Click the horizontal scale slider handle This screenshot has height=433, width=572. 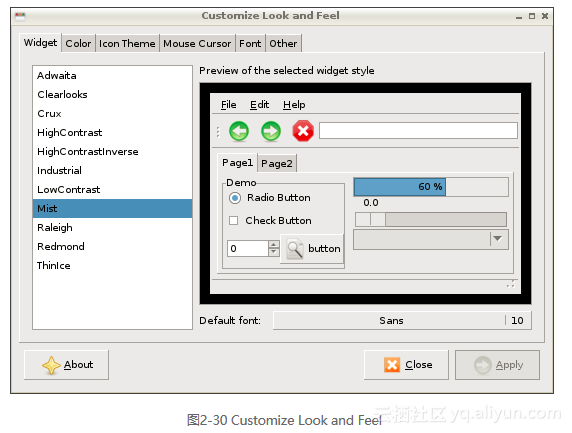370,220
